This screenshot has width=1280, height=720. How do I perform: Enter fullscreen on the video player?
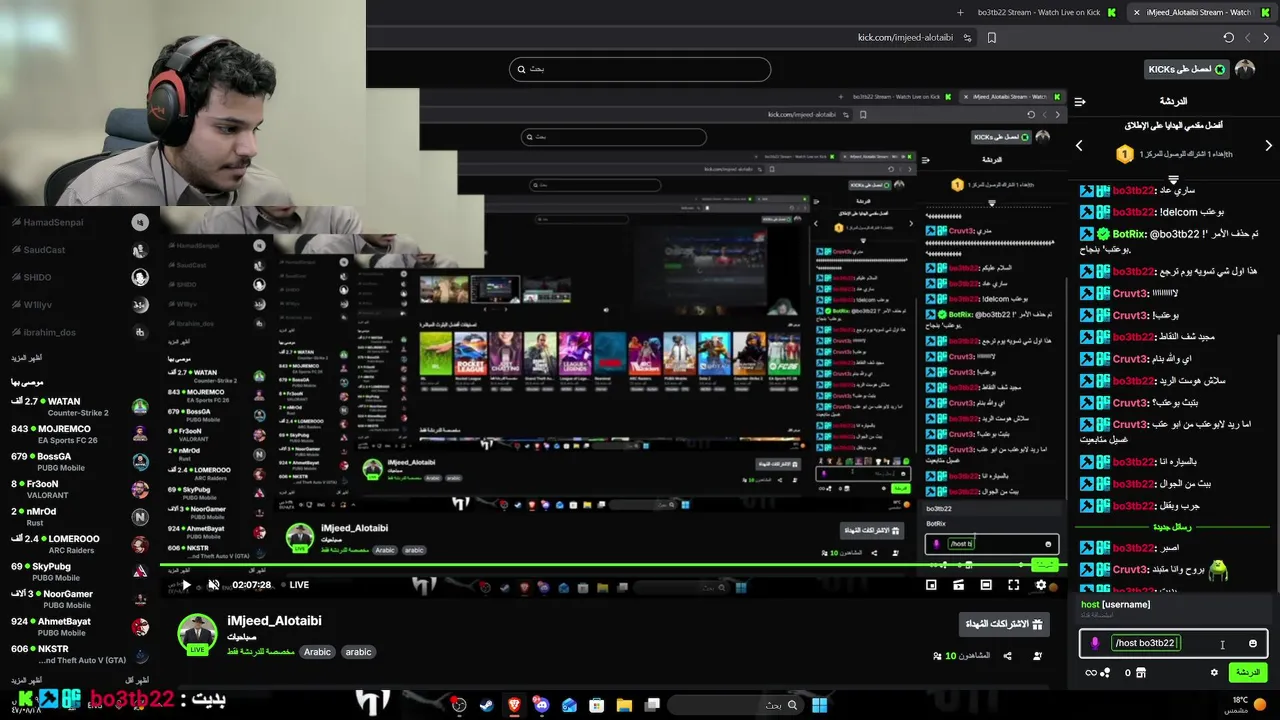1013,585
